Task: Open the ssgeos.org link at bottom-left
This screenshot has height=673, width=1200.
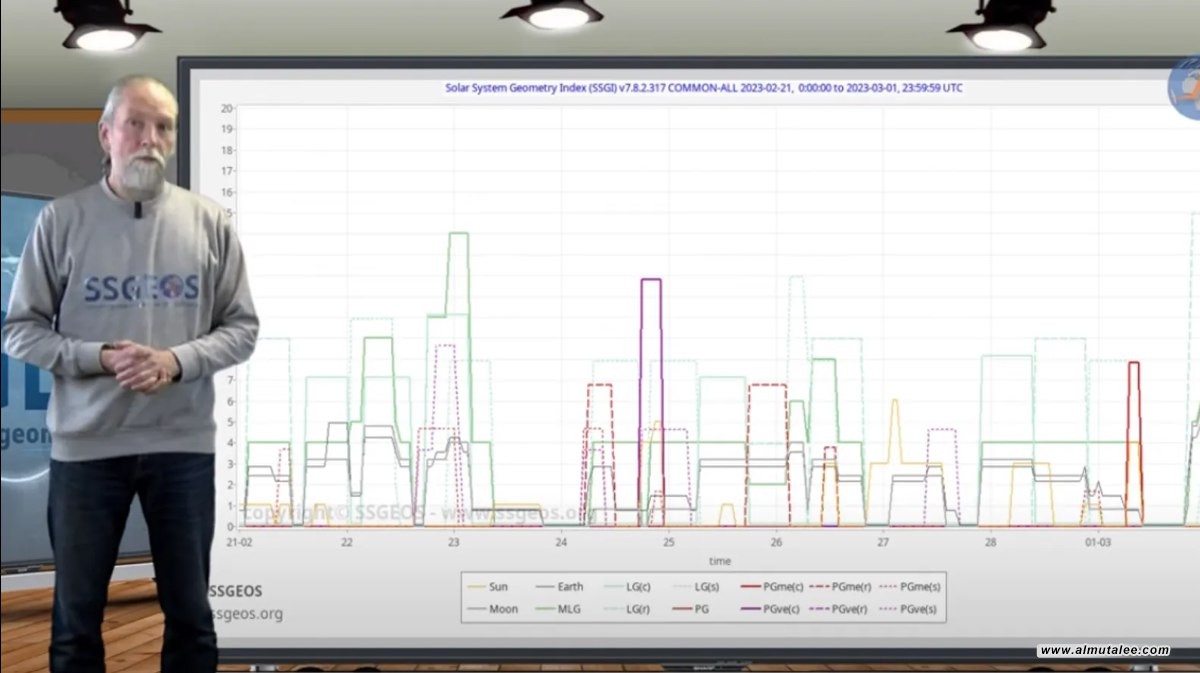Action: click(x=247, y=614)
